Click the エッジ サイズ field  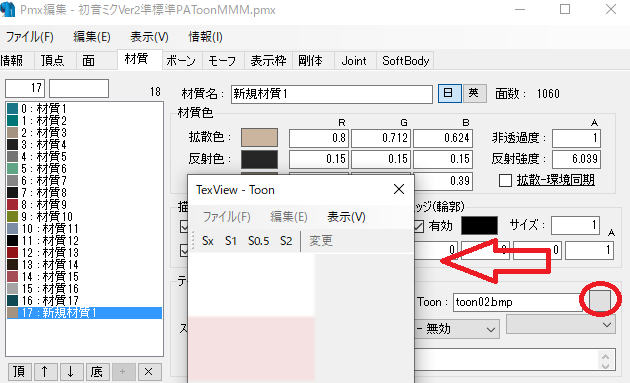tap(575, 225)
